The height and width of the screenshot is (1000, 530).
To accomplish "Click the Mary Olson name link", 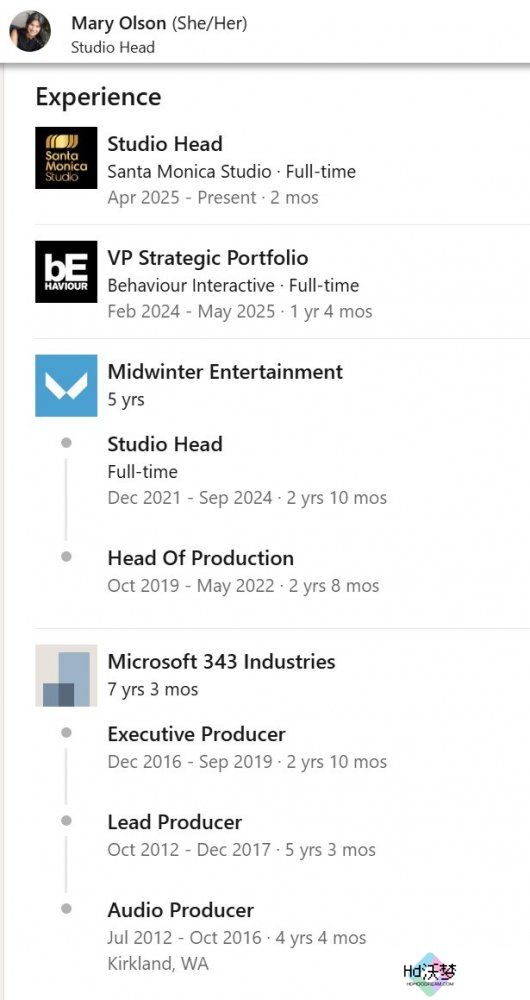I will [119, 24].
